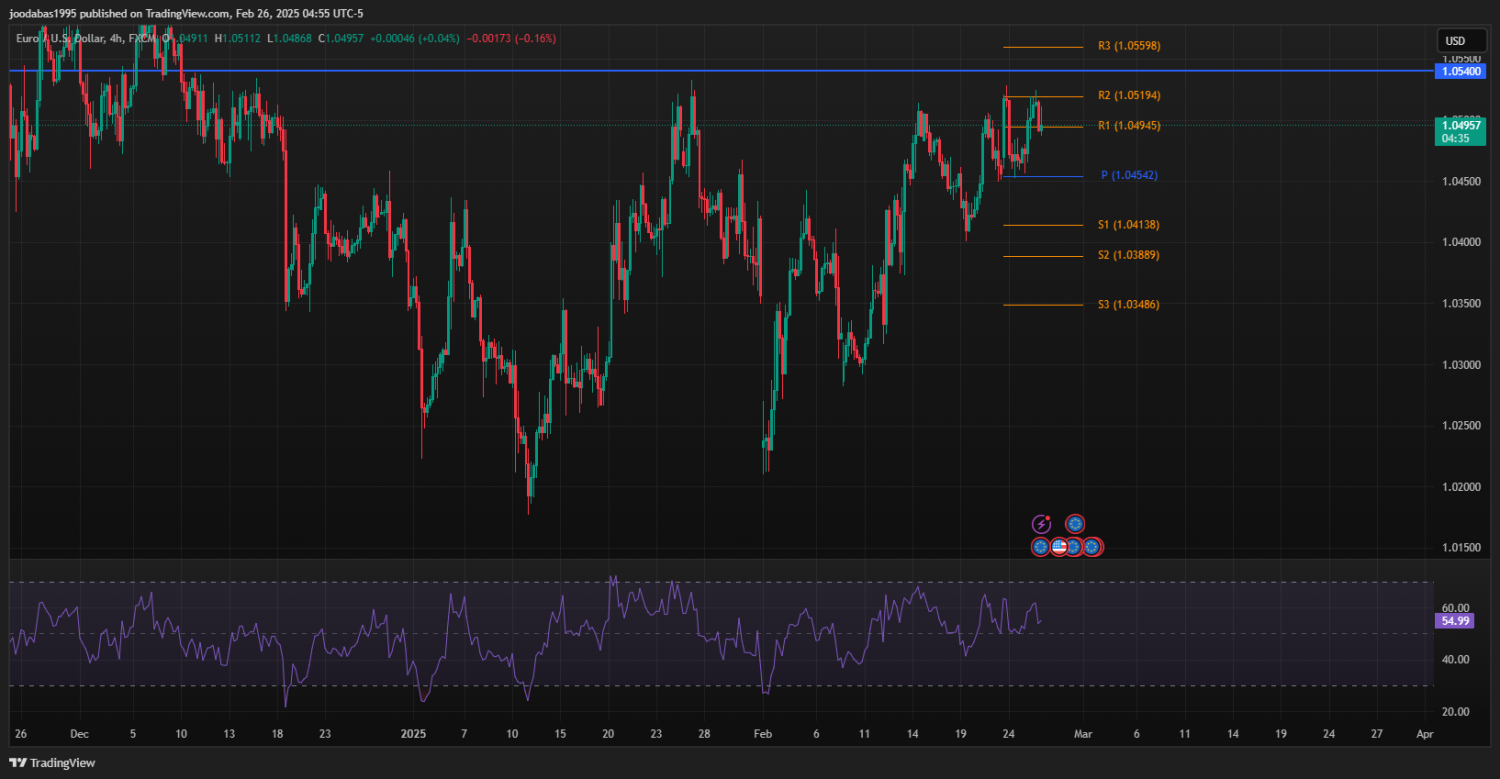Click the upper-row EU flag event icon
Image resolution: width=1500 pixels, height=779 pixels.
click(x=1075, y=524)
